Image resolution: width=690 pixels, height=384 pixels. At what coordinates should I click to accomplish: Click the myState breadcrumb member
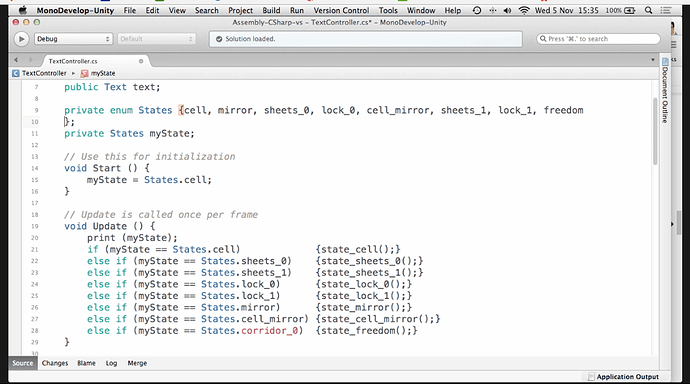coord(103,73)
